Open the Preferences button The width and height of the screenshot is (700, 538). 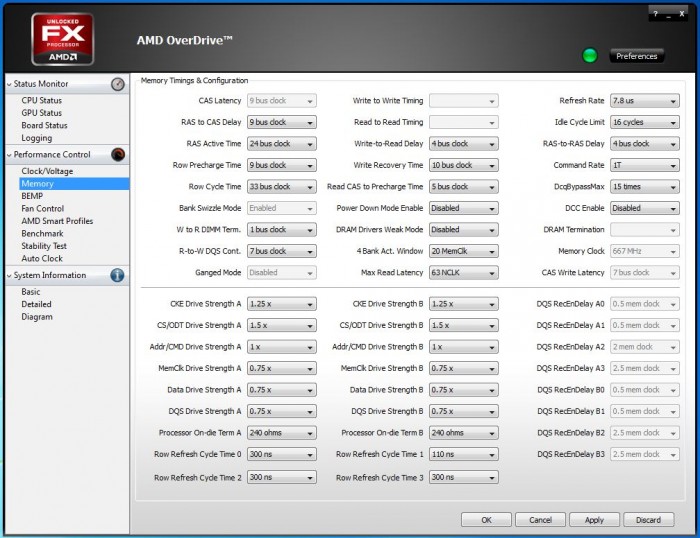click(x=637, y=56)
